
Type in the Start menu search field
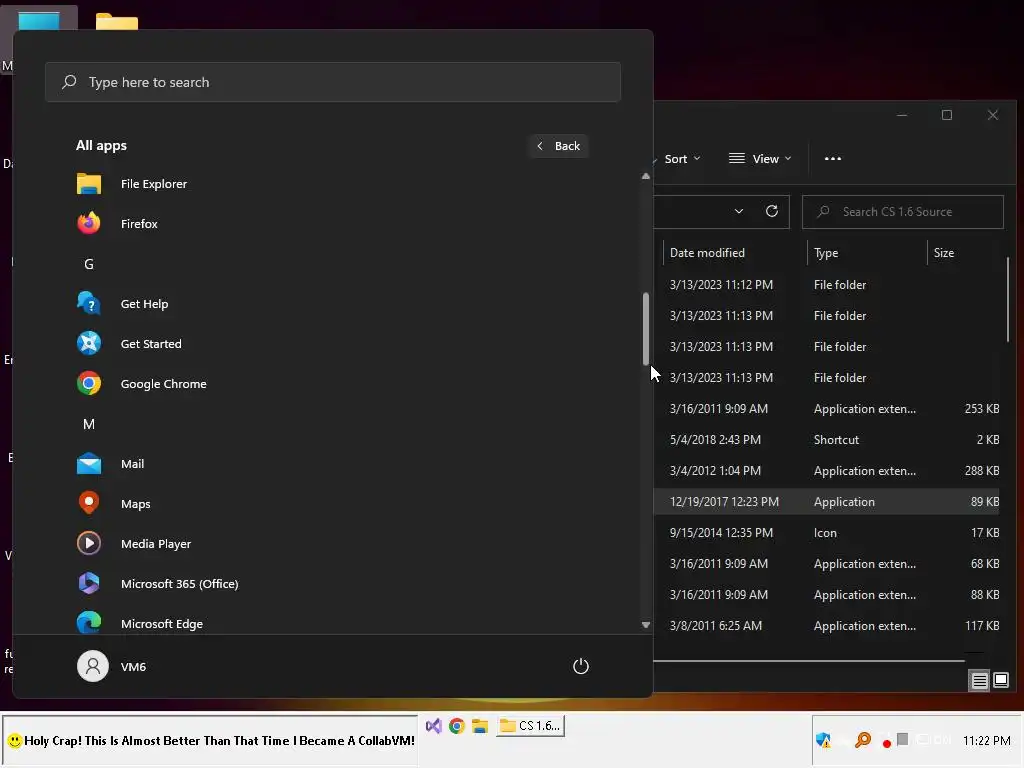click(x=333, y=82)
